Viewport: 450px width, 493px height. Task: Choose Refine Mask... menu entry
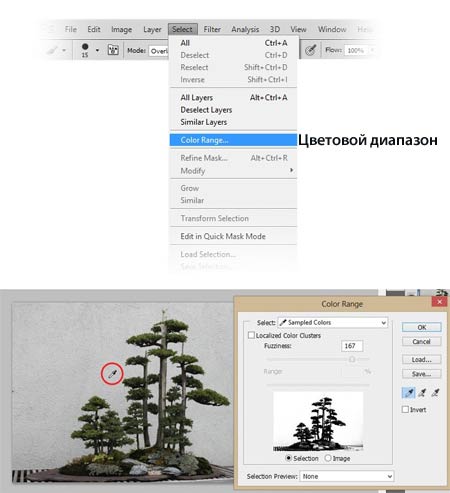point(233,158)
